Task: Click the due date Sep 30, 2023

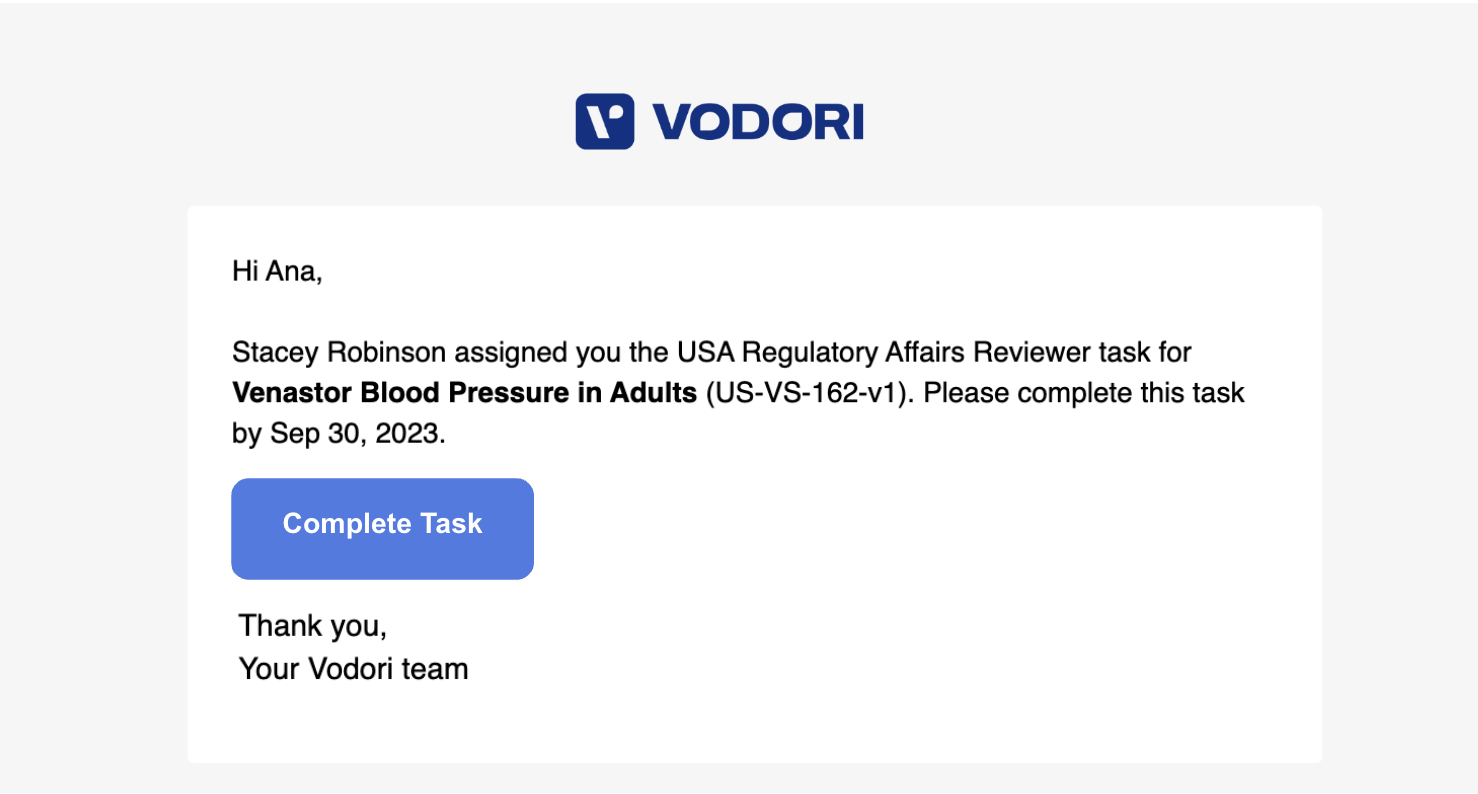Action: click(355, 434)
